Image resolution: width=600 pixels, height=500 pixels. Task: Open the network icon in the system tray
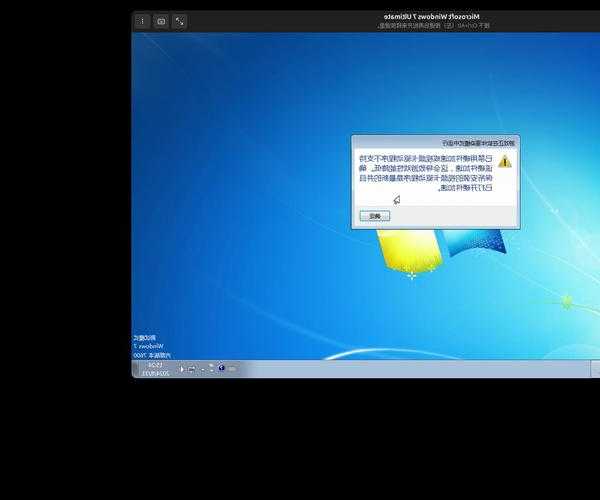191,368
